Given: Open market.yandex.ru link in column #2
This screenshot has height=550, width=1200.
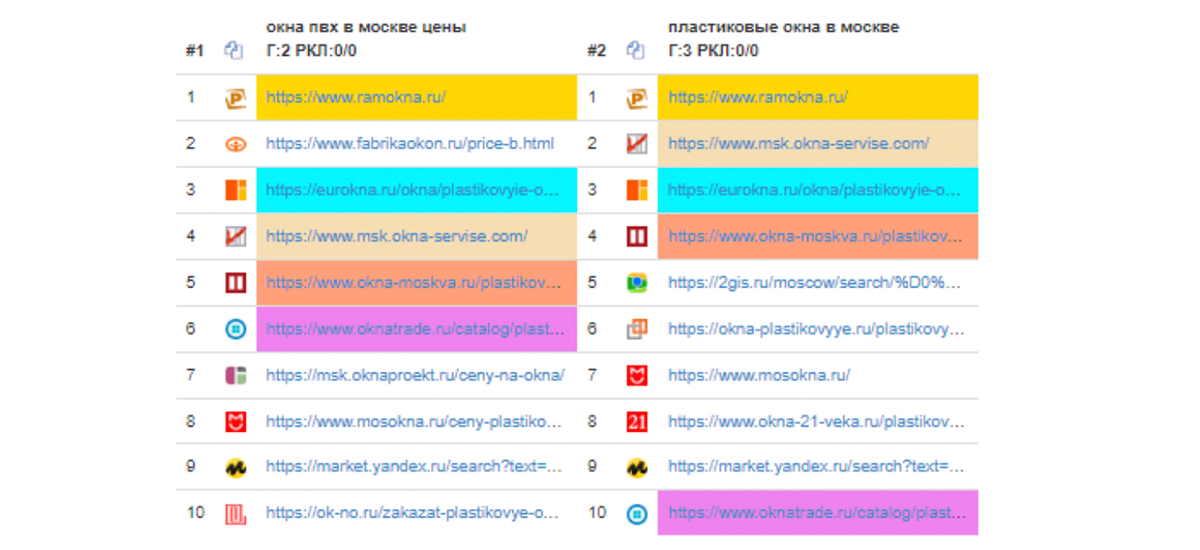Looking at the screenshot, I should (x=815, y=467).
